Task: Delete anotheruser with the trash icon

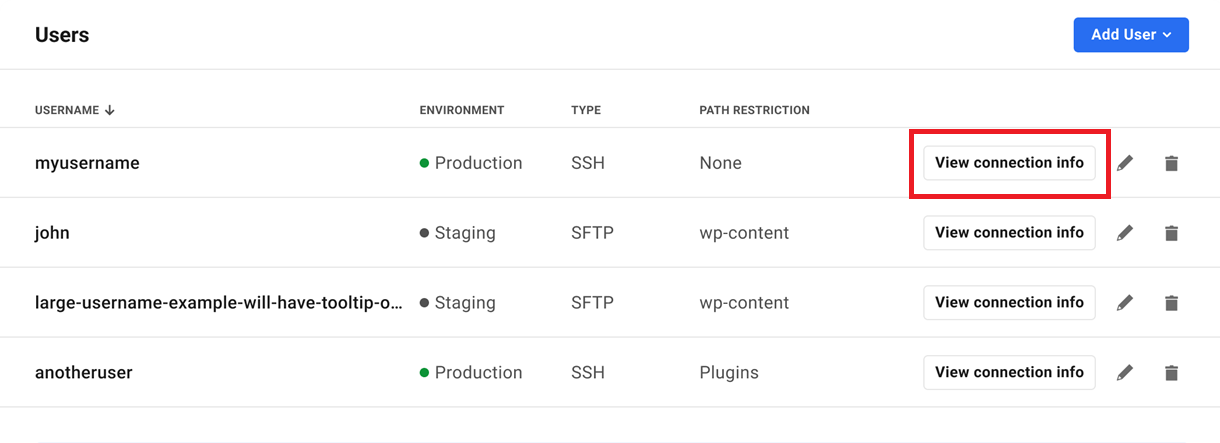Action: [1172, 372]
